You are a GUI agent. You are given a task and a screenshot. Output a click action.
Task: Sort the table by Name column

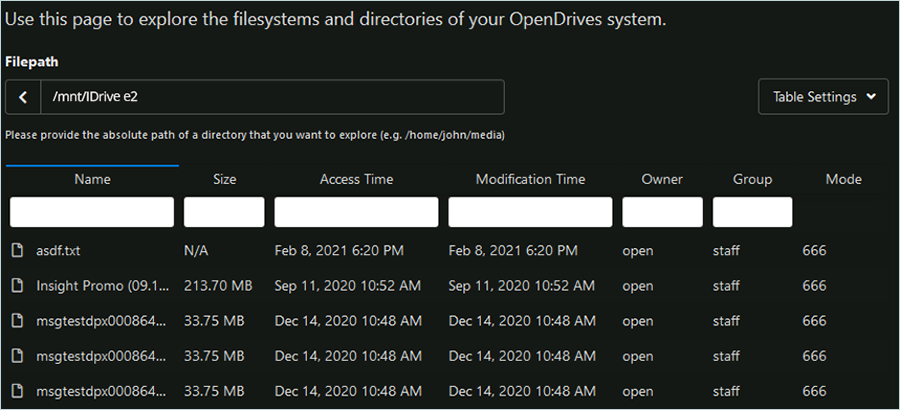92,180
